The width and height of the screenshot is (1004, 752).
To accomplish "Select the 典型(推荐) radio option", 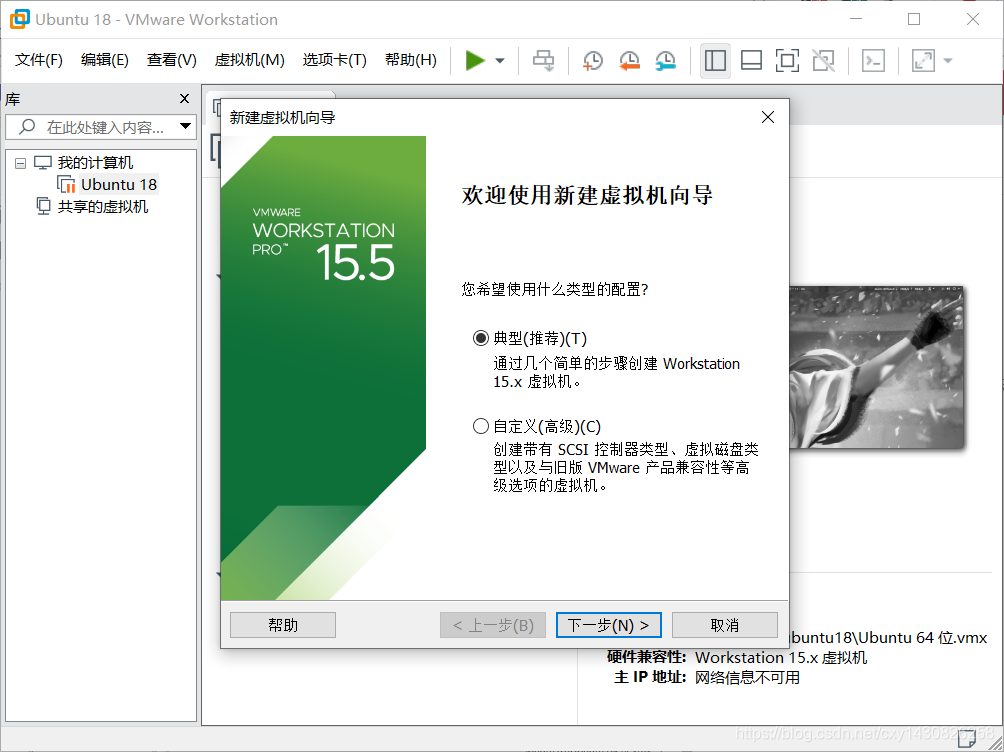I will pos(481,338).
